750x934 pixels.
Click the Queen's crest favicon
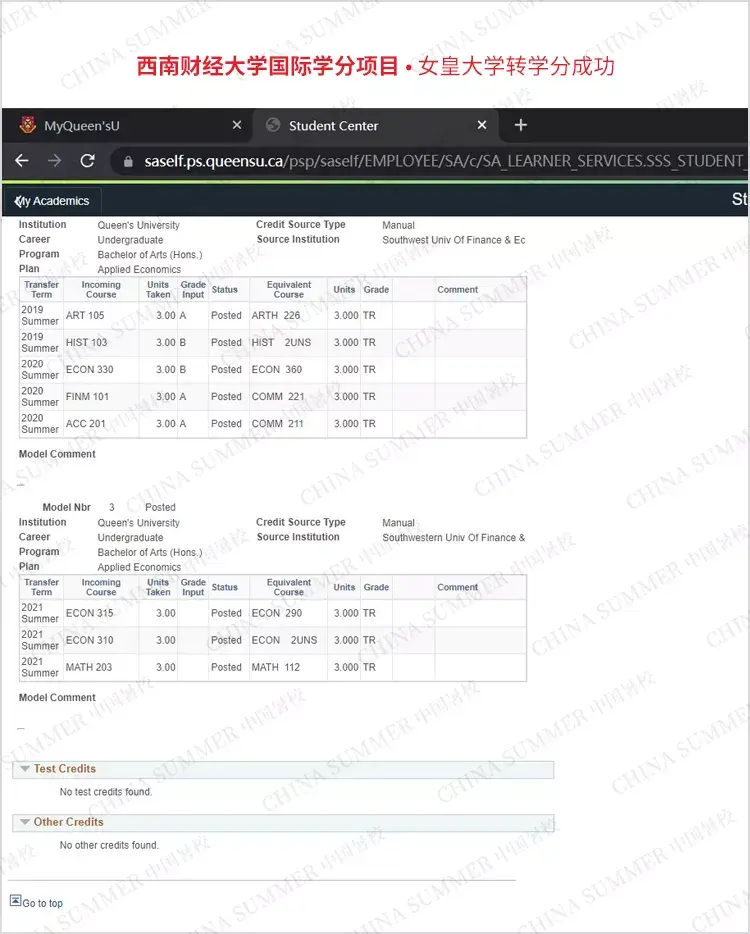point(27,125)
